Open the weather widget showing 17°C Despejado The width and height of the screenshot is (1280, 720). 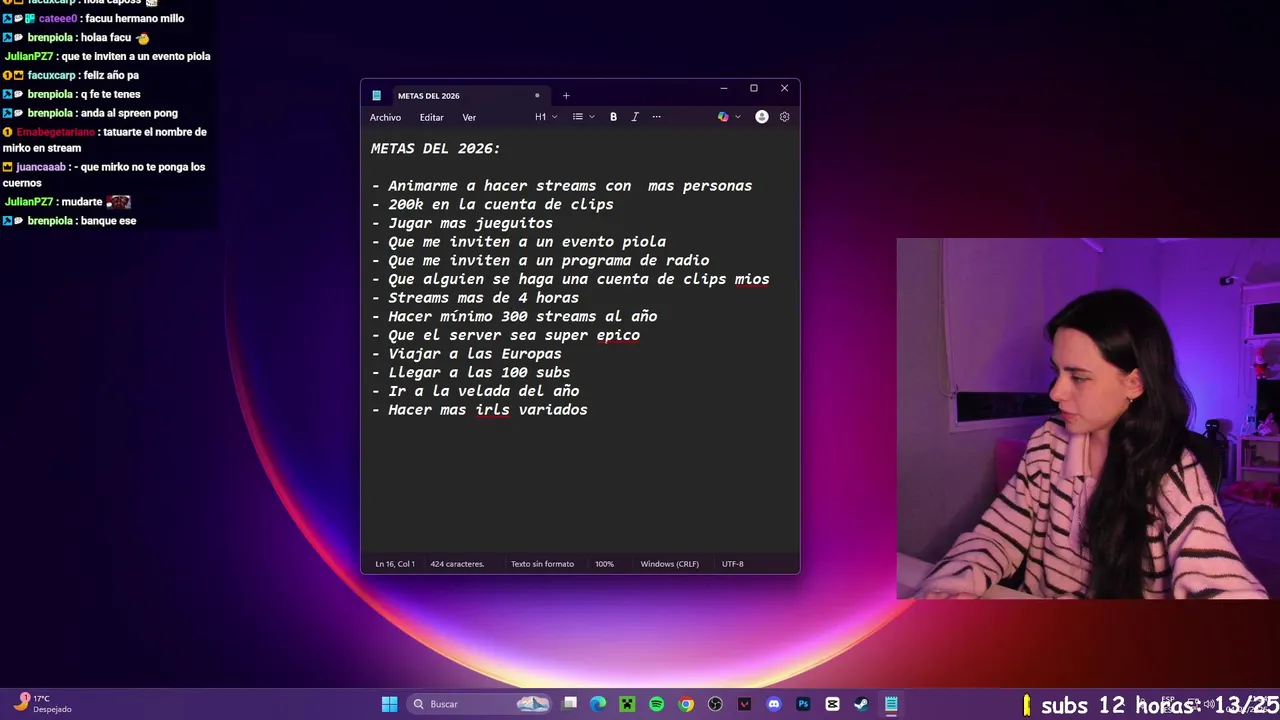pos(42,704)
